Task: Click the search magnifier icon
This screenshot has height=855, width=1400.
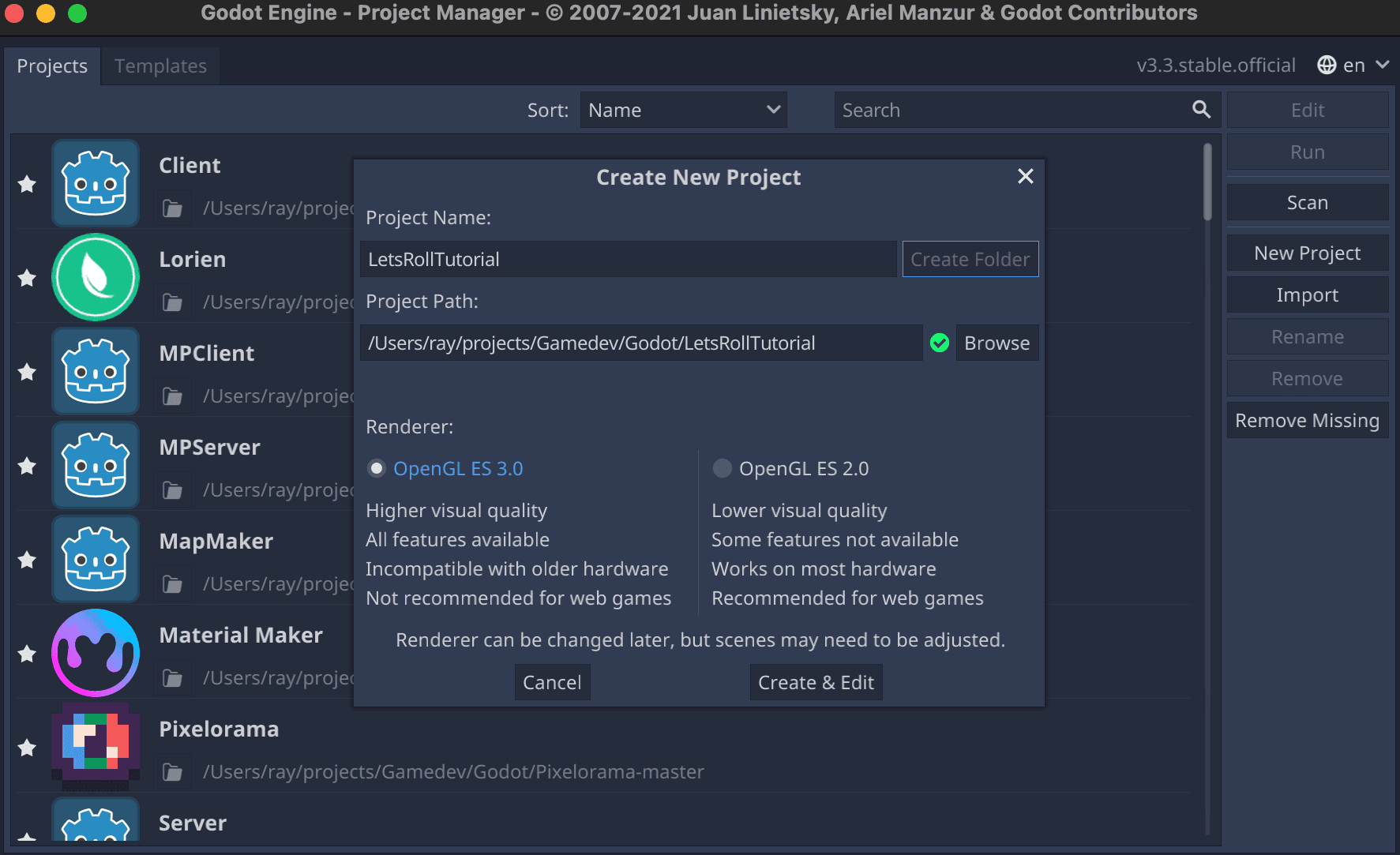Action: [x=1201, y=110]
